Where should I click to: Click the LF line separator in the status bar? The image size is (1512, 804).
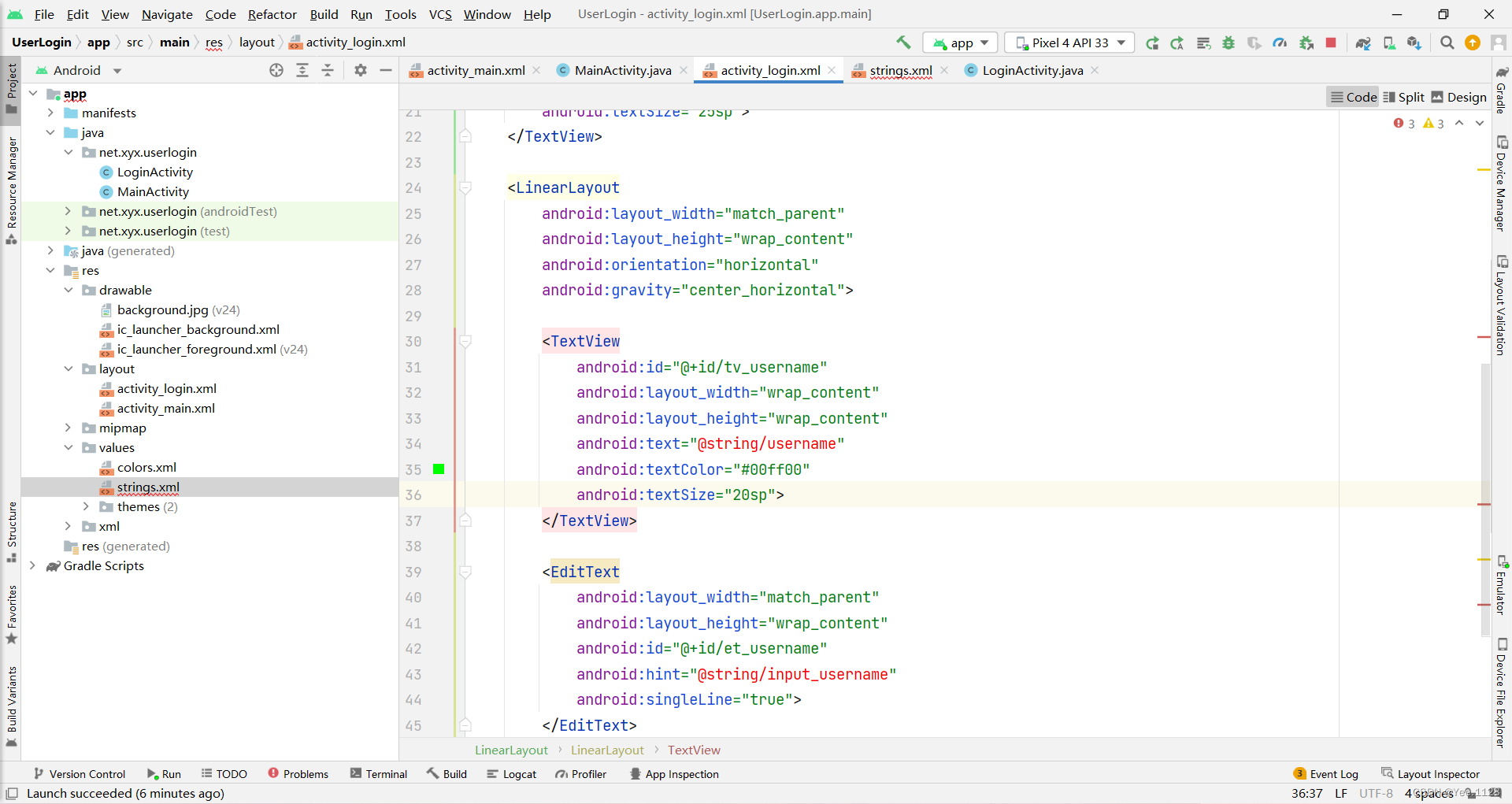click(x=1341, y=793)
